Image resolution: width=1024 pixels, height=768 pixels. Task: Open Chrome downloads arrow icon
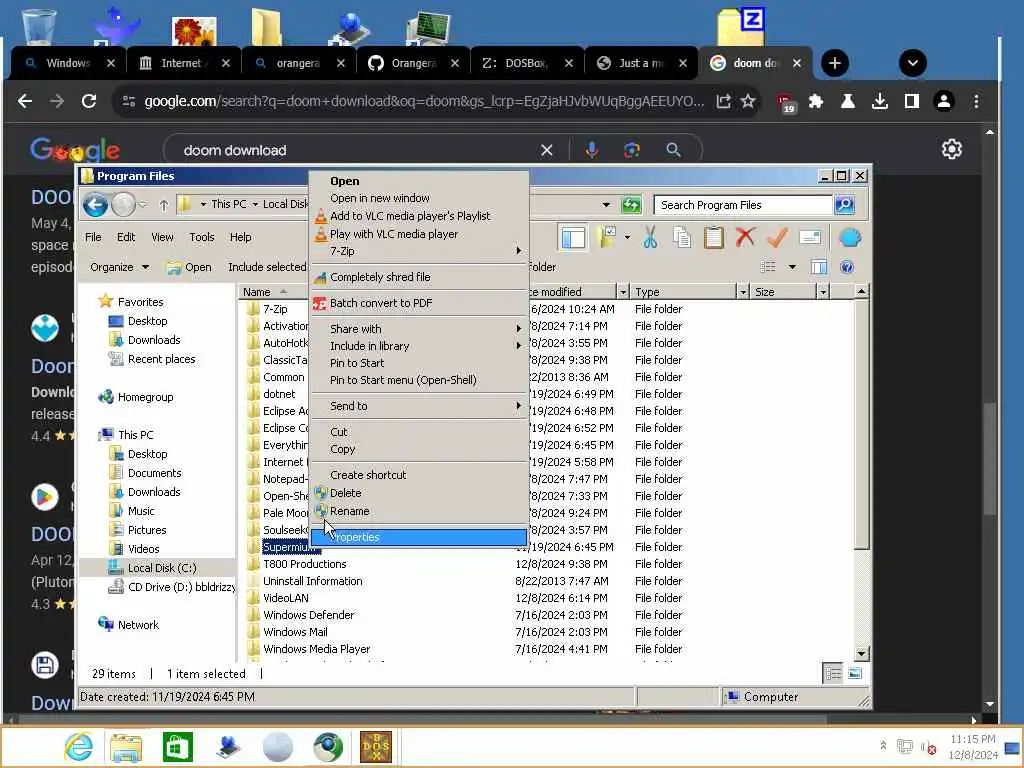(x=880, y=101)
